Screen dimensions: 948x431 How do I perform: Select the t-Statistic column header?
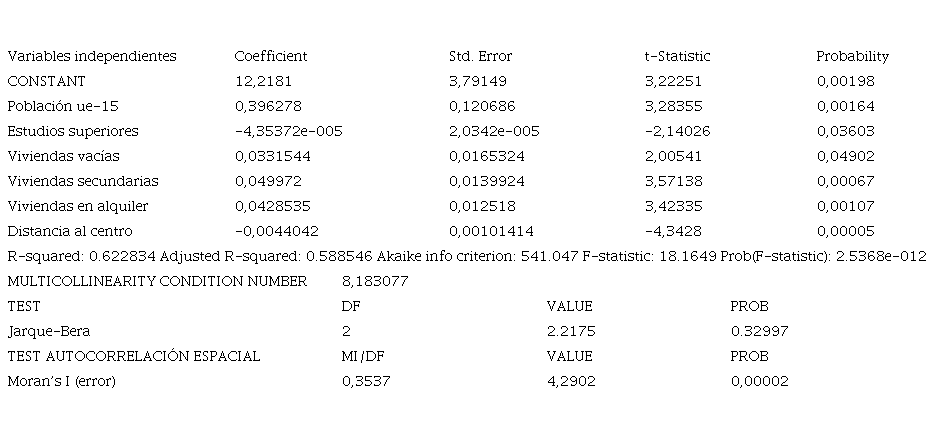pyautogui.click(x=676, y=56)
